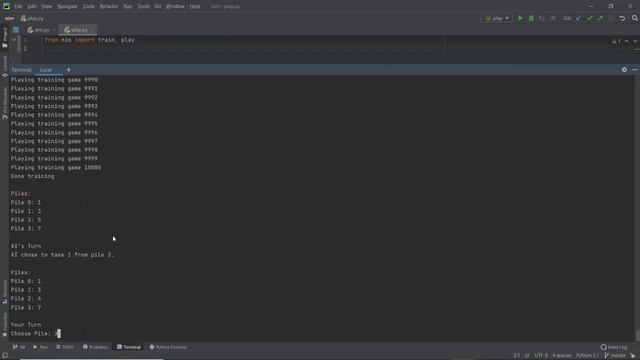The height and width of the screenshot is (360, 640).
Task: Open Project tool window from left sidebar
Action: (5, 38)
